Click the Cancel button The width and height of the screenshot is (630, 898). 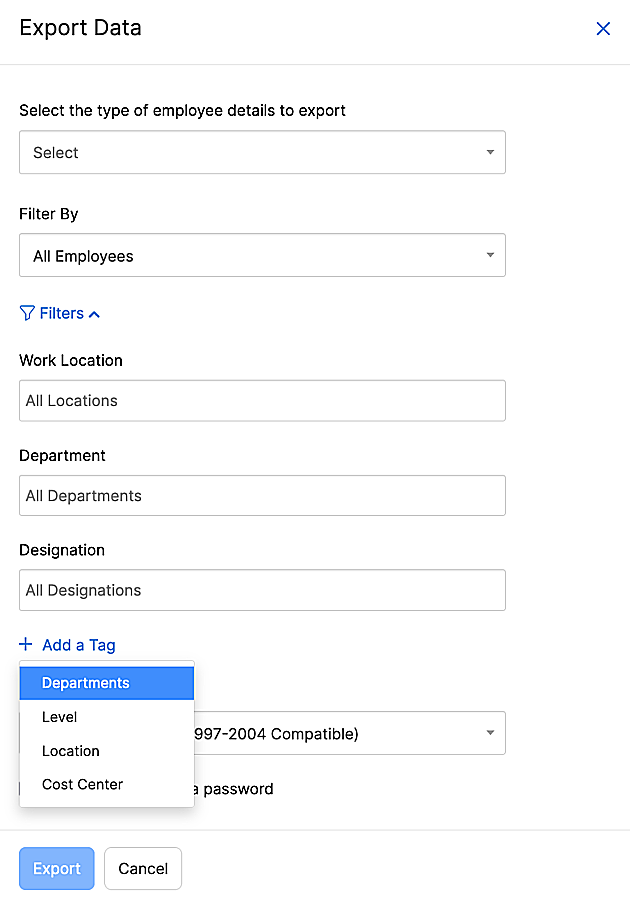click(143, 868)
